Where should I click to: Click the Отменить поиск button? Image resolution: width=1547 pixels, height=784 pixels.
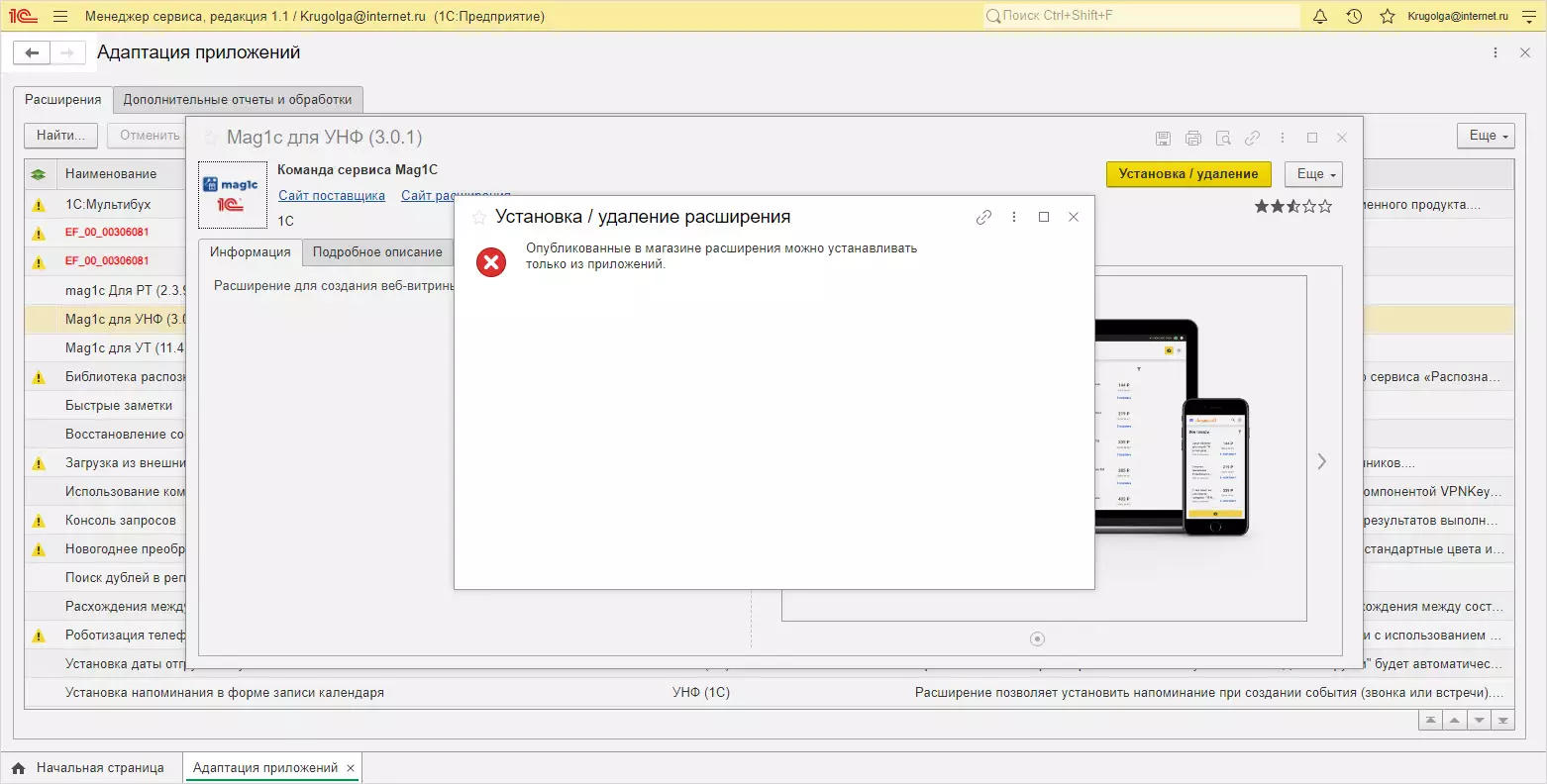click(x=149, y=136)
